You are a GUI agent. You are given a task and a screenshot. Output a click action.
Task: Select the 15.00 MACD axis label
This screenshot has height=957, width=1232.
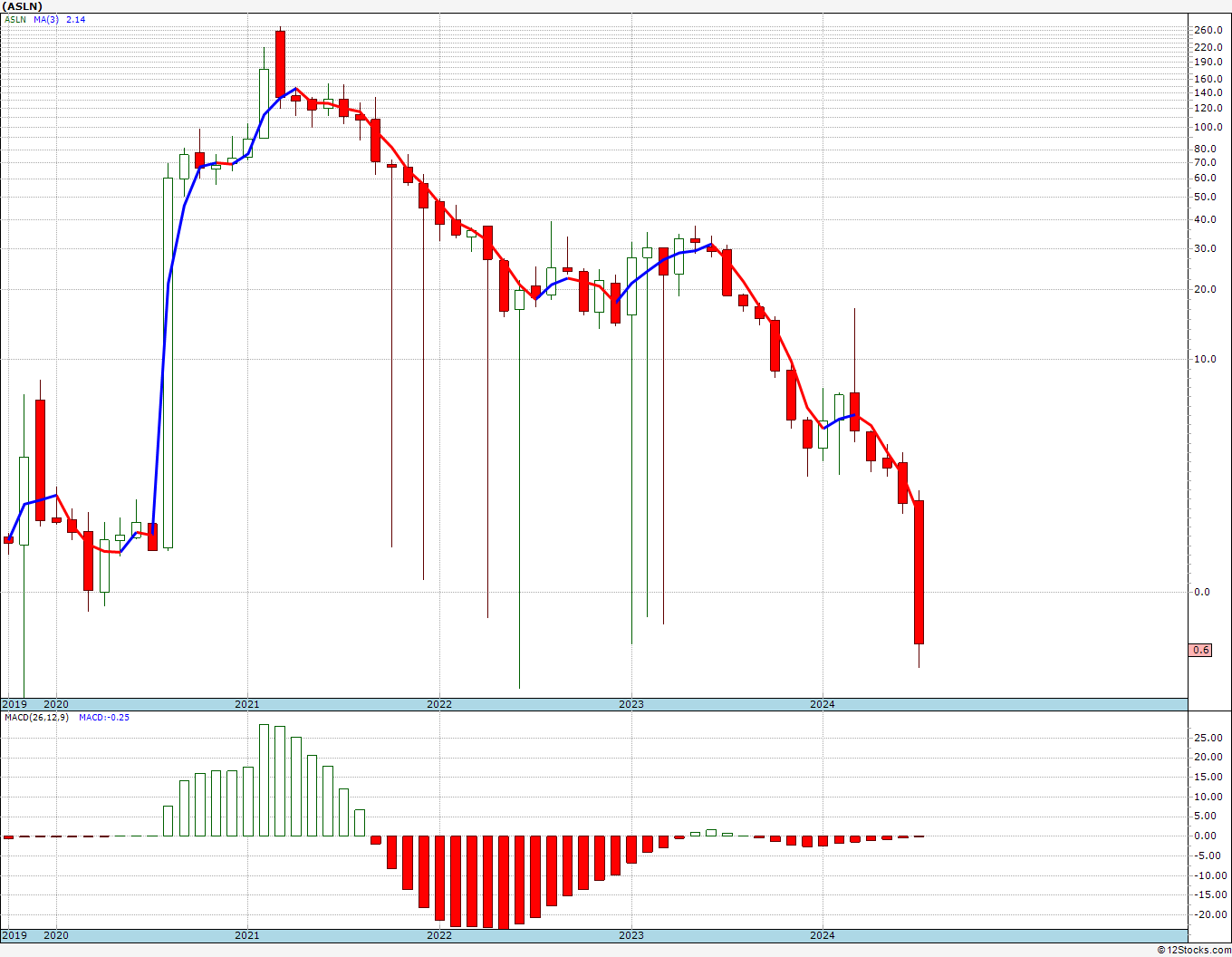pos(1208,777)
